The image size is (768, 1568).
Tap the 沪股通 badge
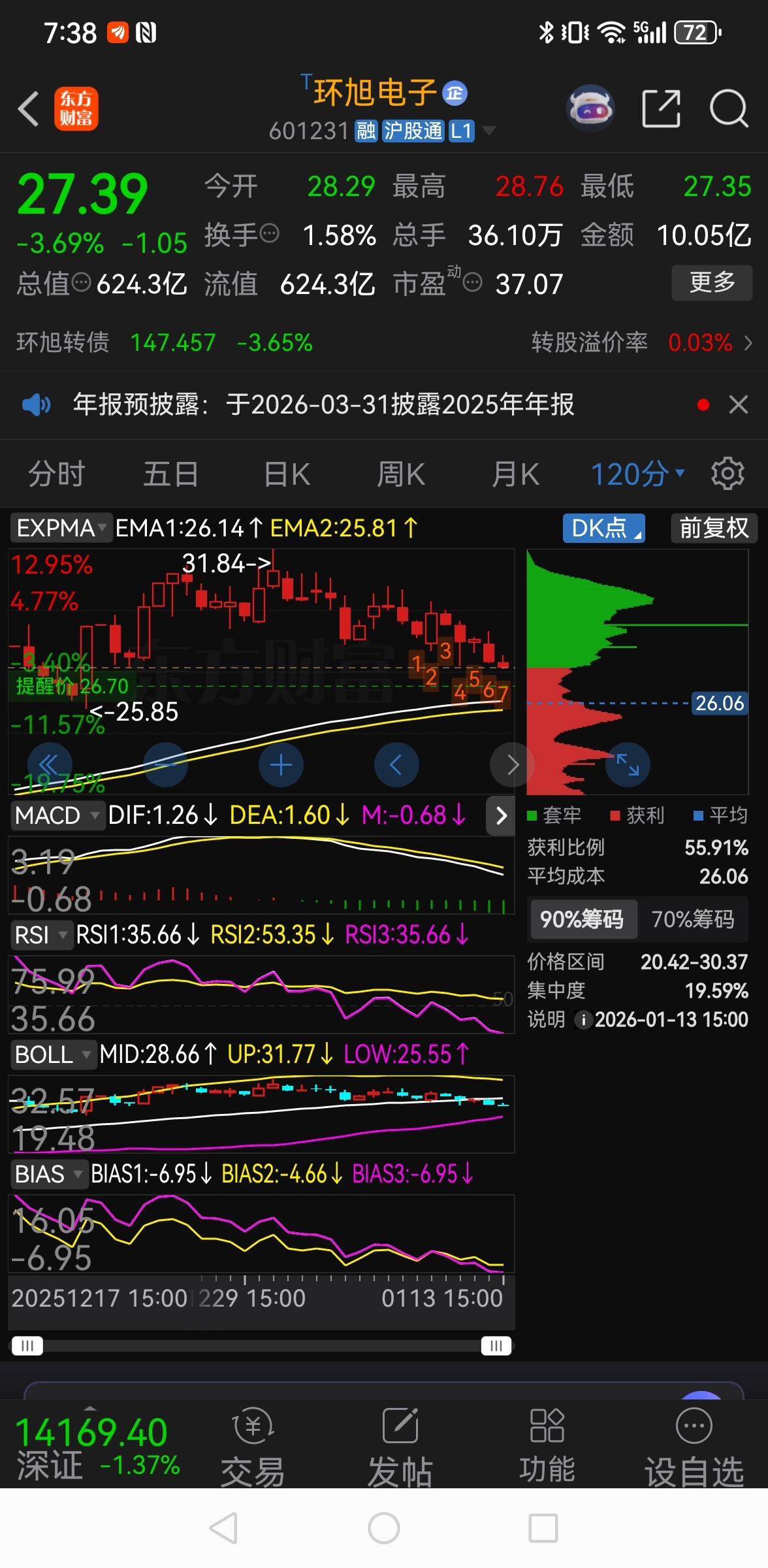(413, 131)
